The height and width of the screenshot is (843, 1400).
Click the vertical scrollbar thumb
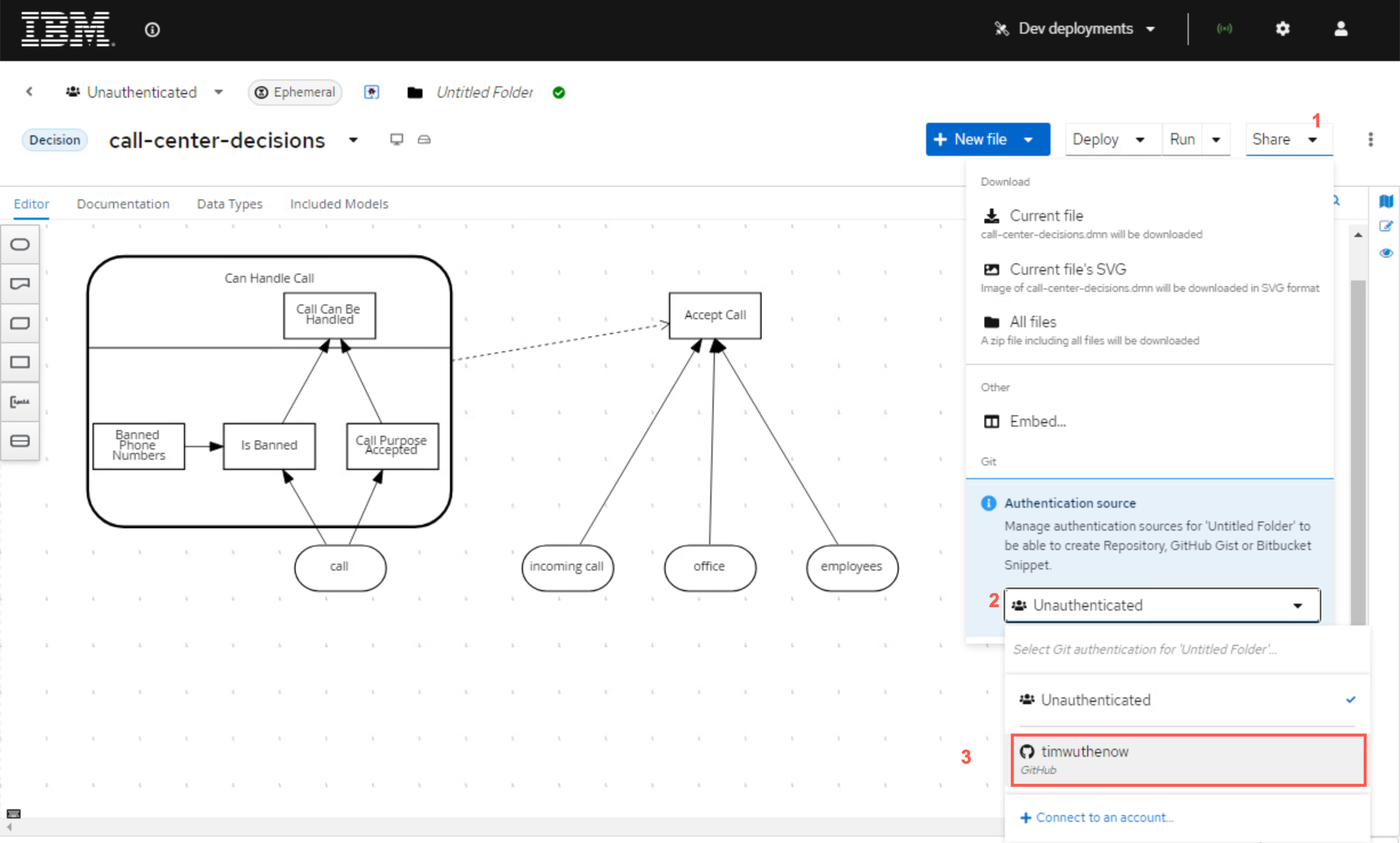pos(1358,451)
